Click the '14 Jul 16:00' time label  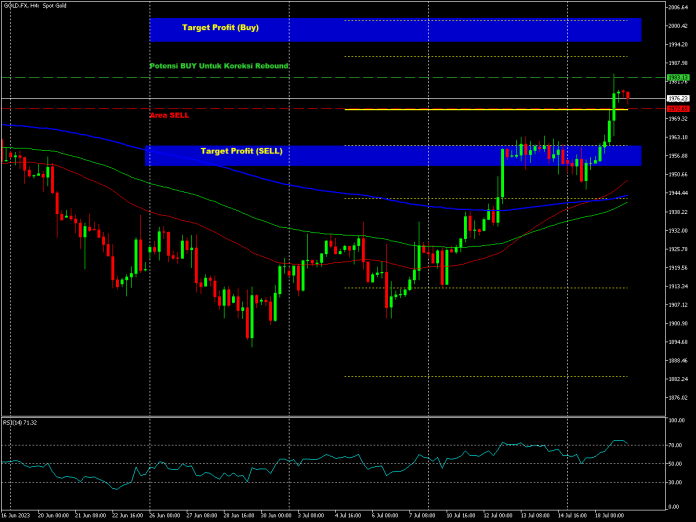tap(572, 515)
